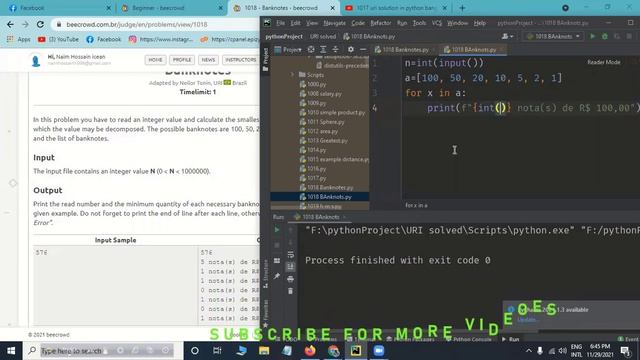The height and width of the screenshot is (360, 640).
Task: Open PyCharm from the taskbar
Action: coord(356,351)
